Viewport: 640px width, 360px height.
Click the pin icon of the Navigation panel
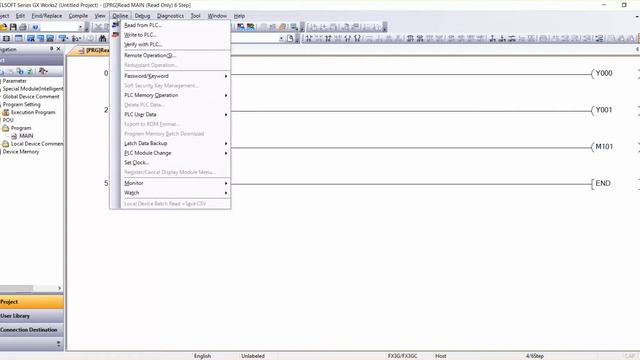pos(51,49)
